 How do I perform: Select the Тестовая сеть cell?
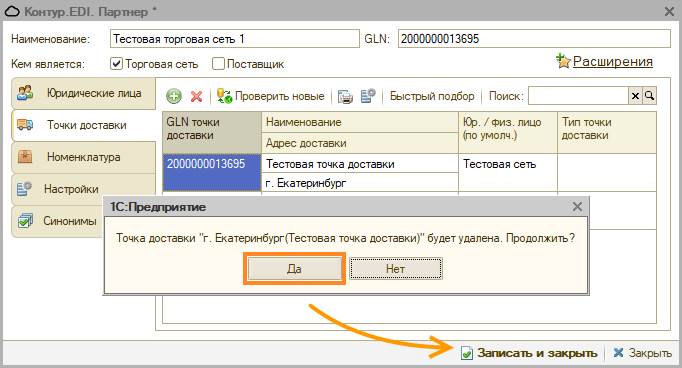tap(508, 172)
